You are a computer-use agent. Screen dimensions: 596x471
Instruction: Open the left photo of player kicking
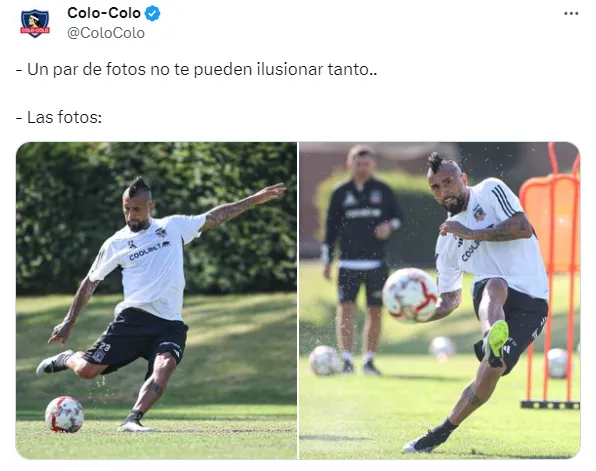pyautogui.click(x=156, y=300)
